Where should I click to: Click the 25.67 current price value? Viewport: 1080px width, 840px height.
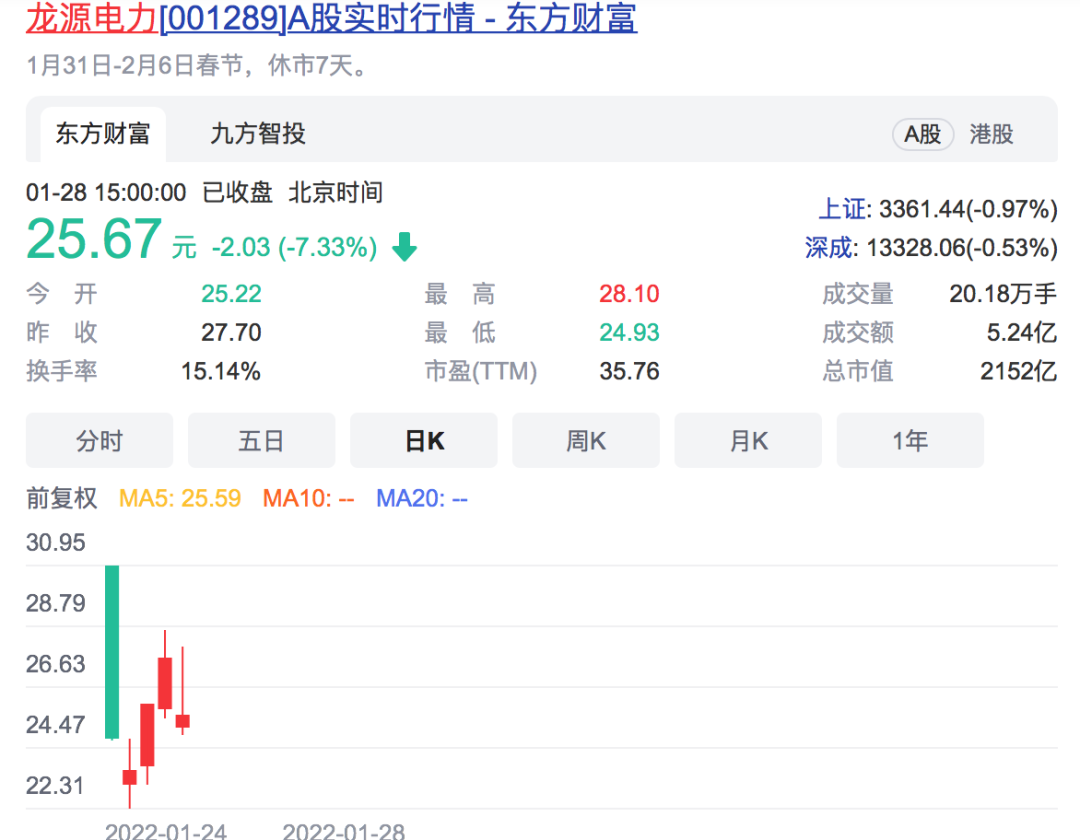[94, 240]
